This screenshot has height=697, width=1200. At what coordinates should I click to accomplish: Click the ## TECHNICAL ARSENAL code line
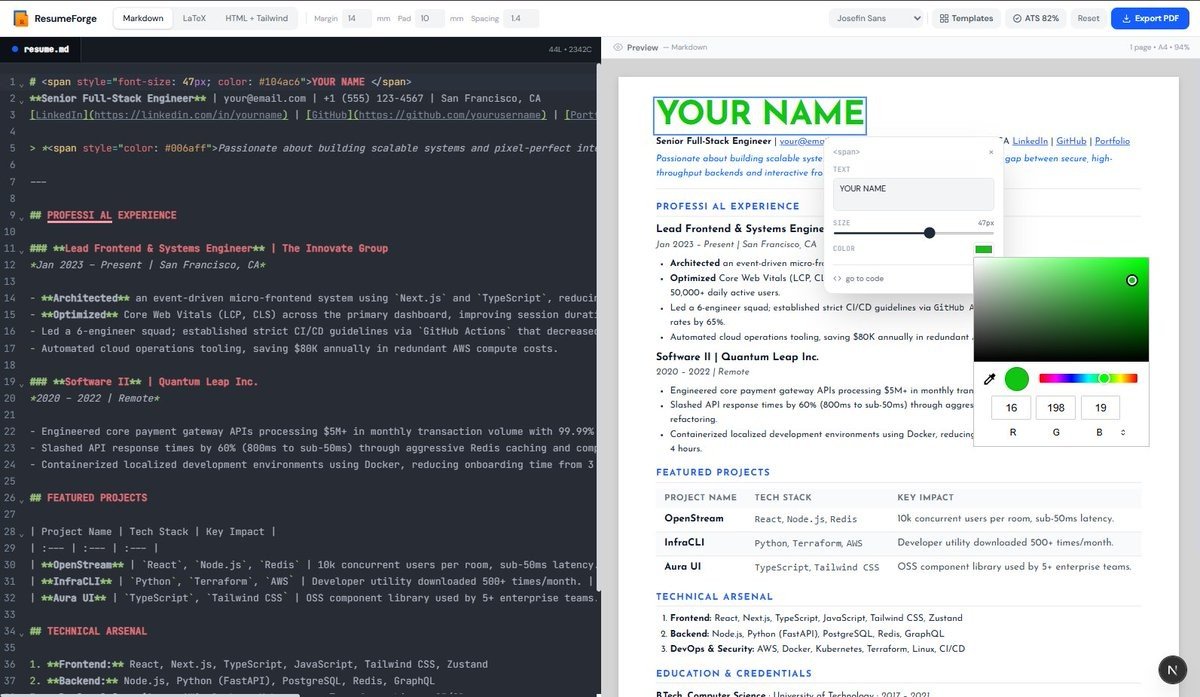coord(89,631)
